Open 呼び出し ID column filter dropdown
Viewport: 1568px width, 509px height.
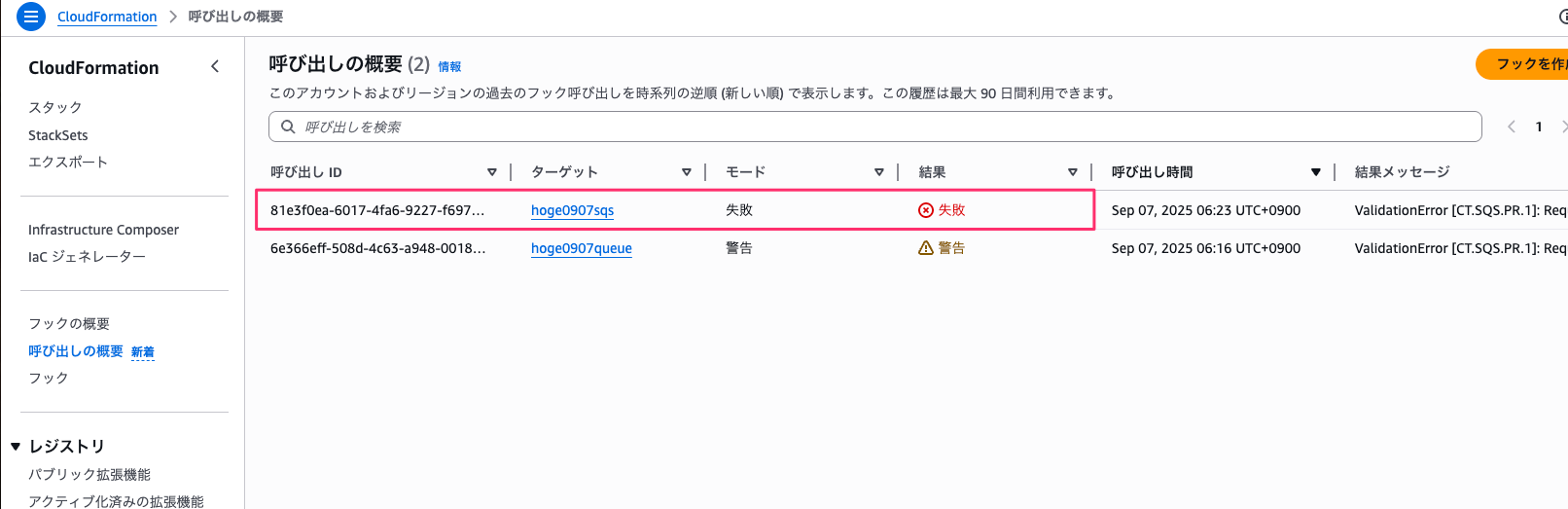[492, 172]
